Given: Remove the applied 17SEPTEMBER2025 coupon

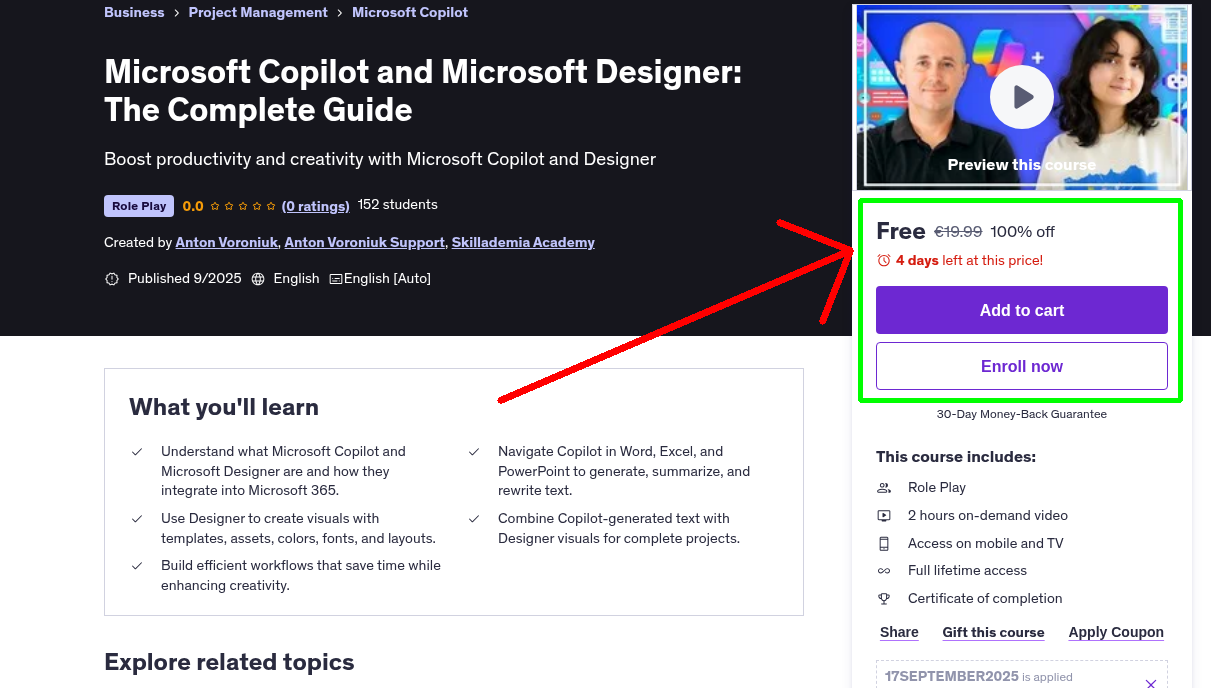Looking at the screenshot, I should point(1151,683).
